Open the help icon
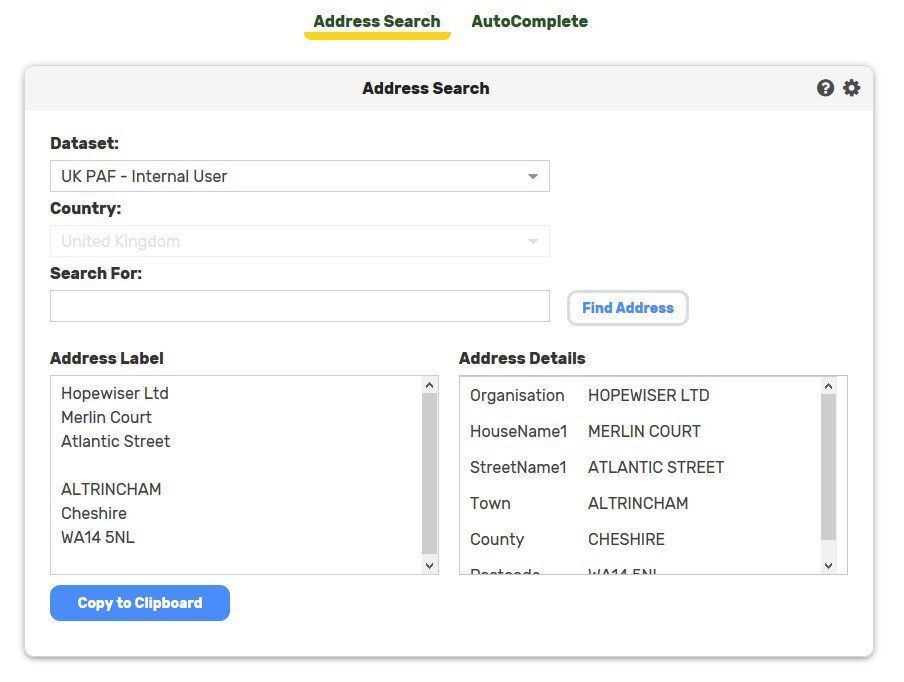The height and width of the screenshot is (682, 904). coord(825,88)
